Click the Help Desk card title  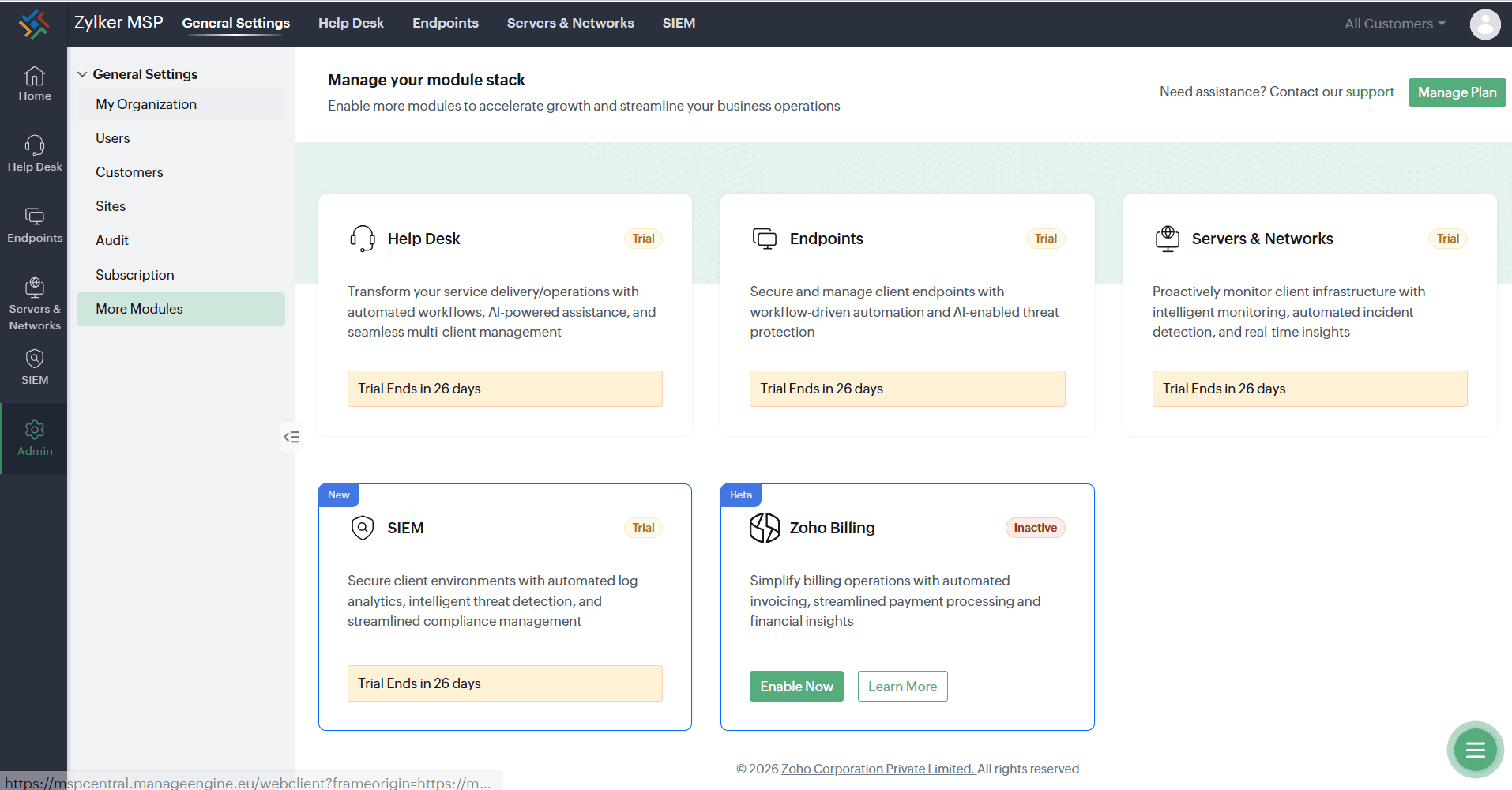coord(423,239)
